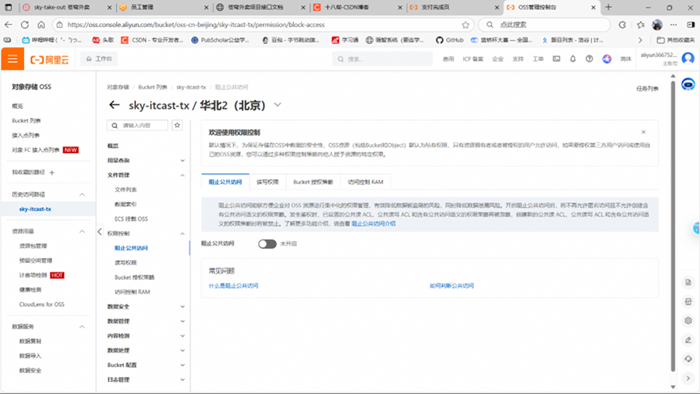The image size is (700, 394).
Task: Go back with the browser back arrow
Action: tap(8, 25)
